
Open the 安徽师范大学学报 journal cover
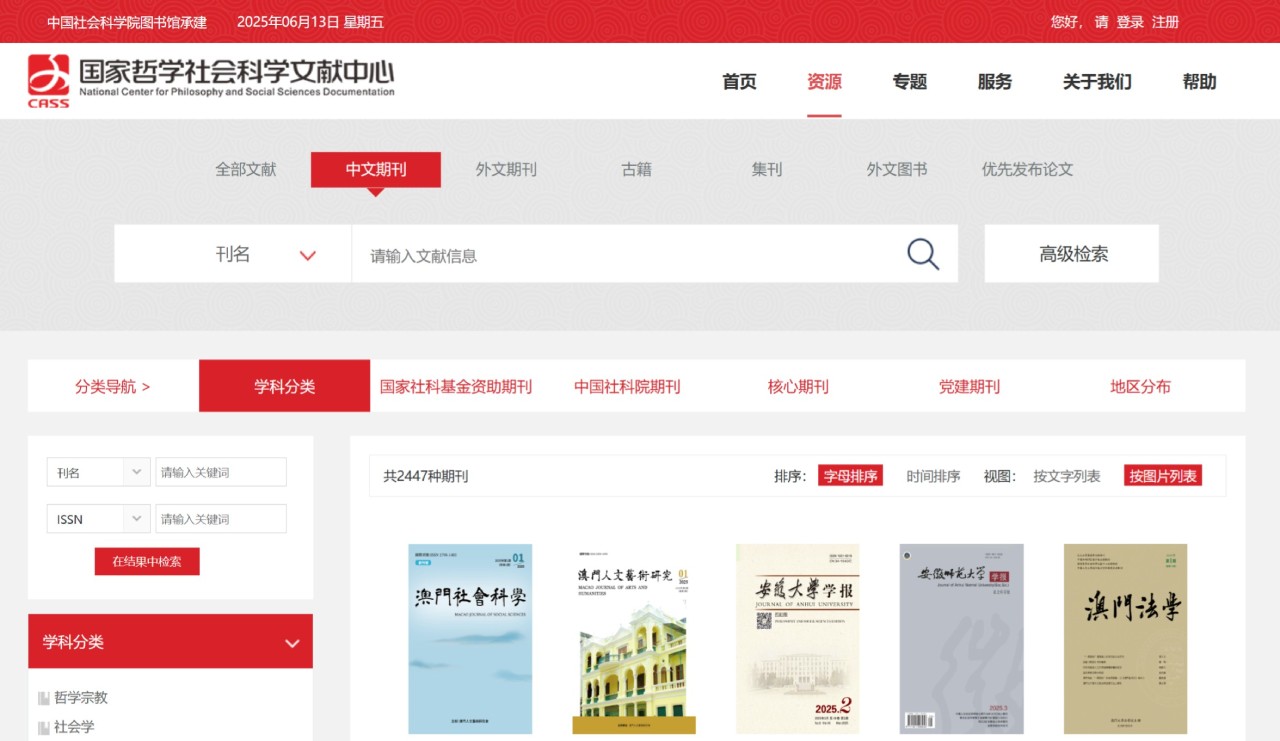tap(962, 639)
